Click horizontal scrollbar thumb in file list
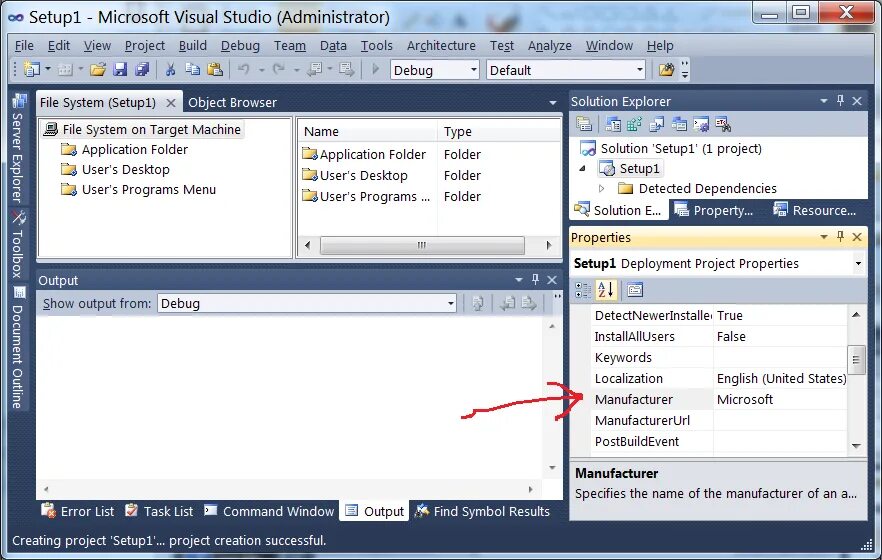The image size is (882, 560). 422,245
